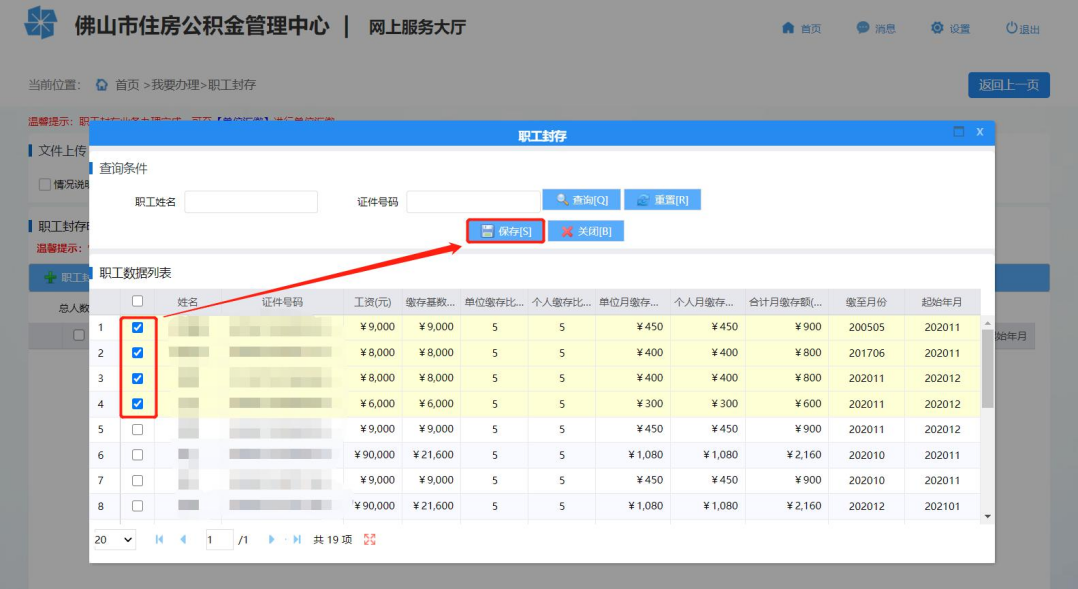
Task: Click the 保存[S] save button
Action: [506, 231]
